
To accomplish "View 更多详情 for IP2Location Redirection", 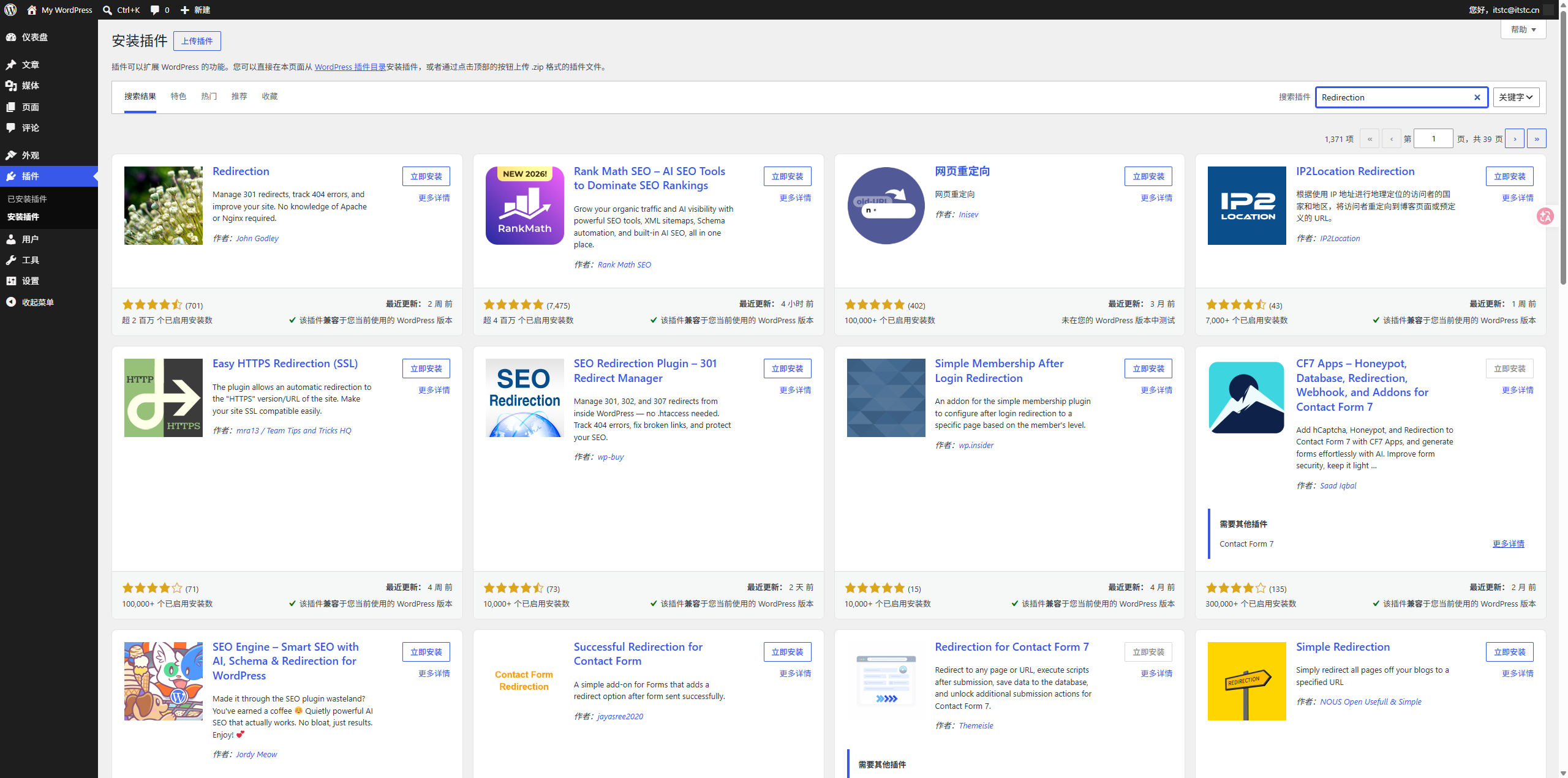I will tap(1518, 198).
